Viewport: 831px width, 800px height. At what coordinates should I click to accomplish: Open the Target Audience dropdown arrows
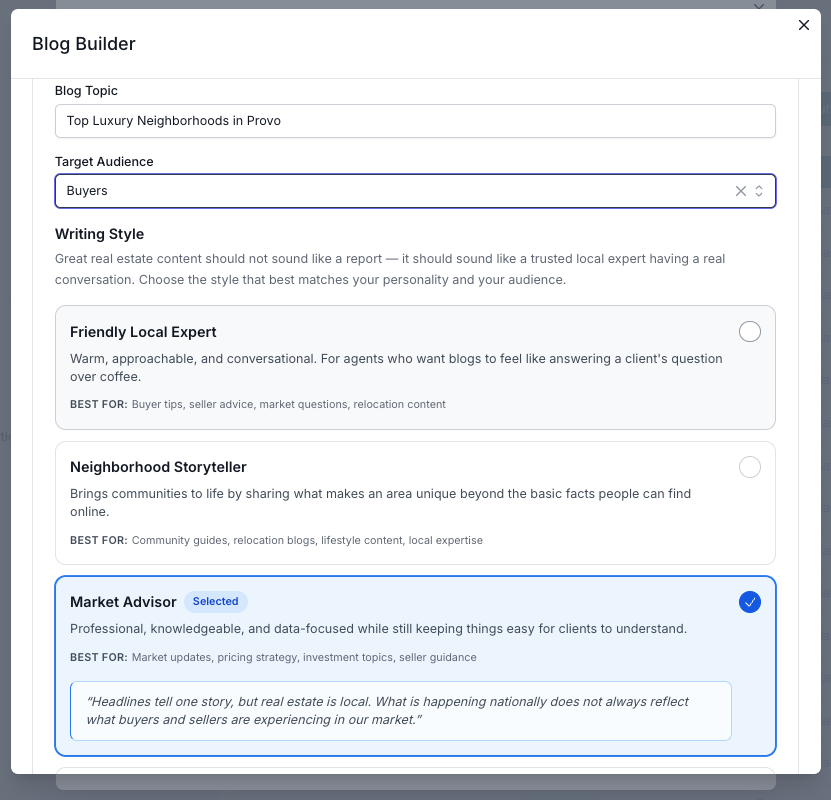click(759, 191)
